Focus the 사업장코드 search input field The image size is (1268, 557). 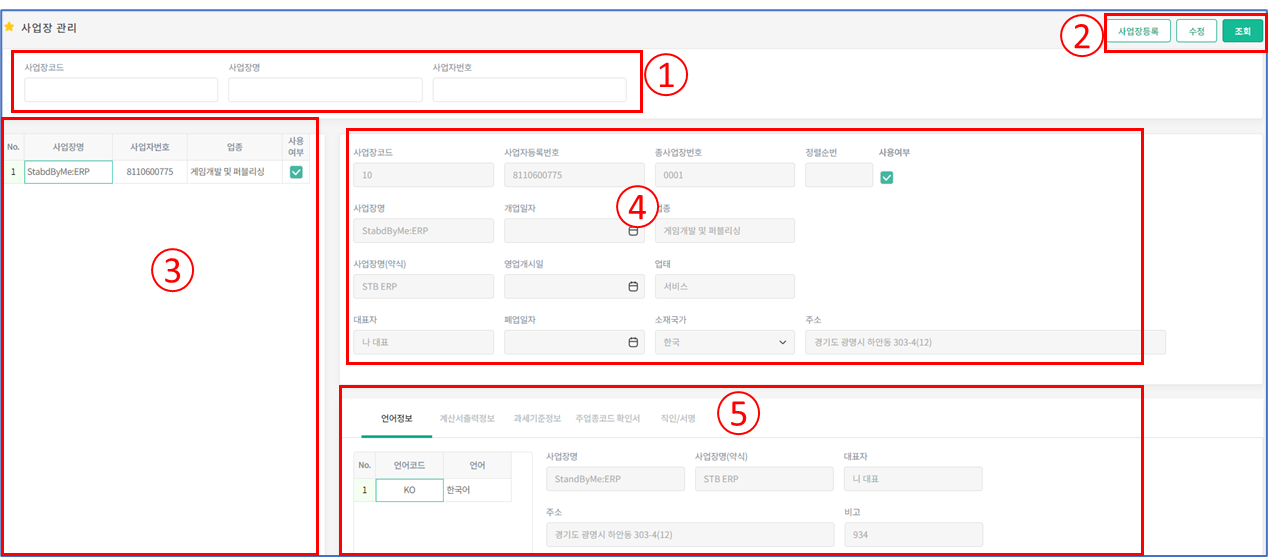pyautogui.click(x=121, y=90)
